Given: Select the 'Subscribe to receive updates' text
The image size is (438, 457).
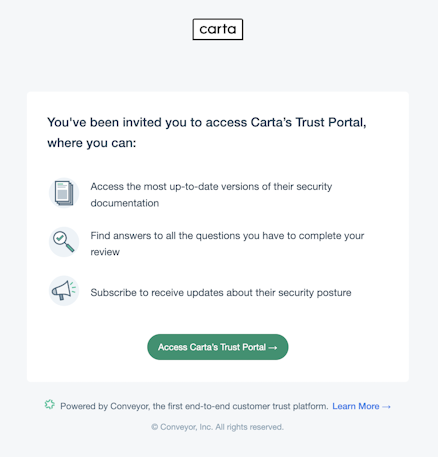Looking at the screenshot, I should (x=221, y=293).
